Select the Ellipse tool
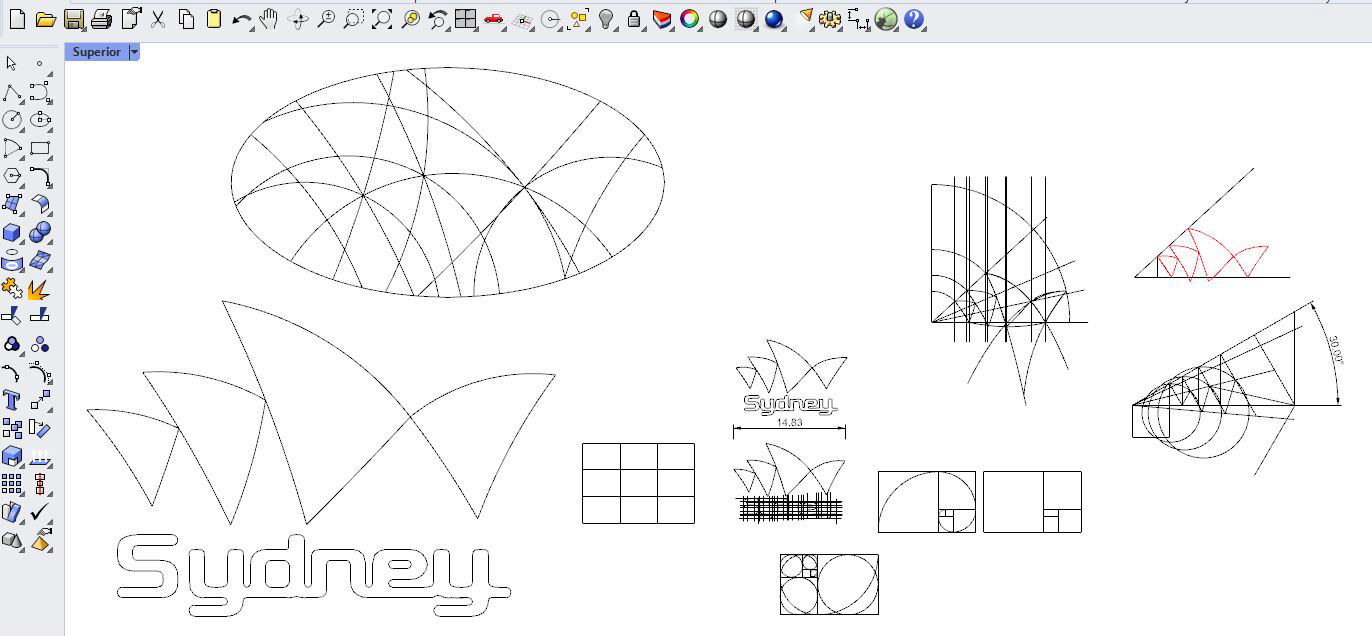Screen dimensions: 1372x636 point(40,120)
